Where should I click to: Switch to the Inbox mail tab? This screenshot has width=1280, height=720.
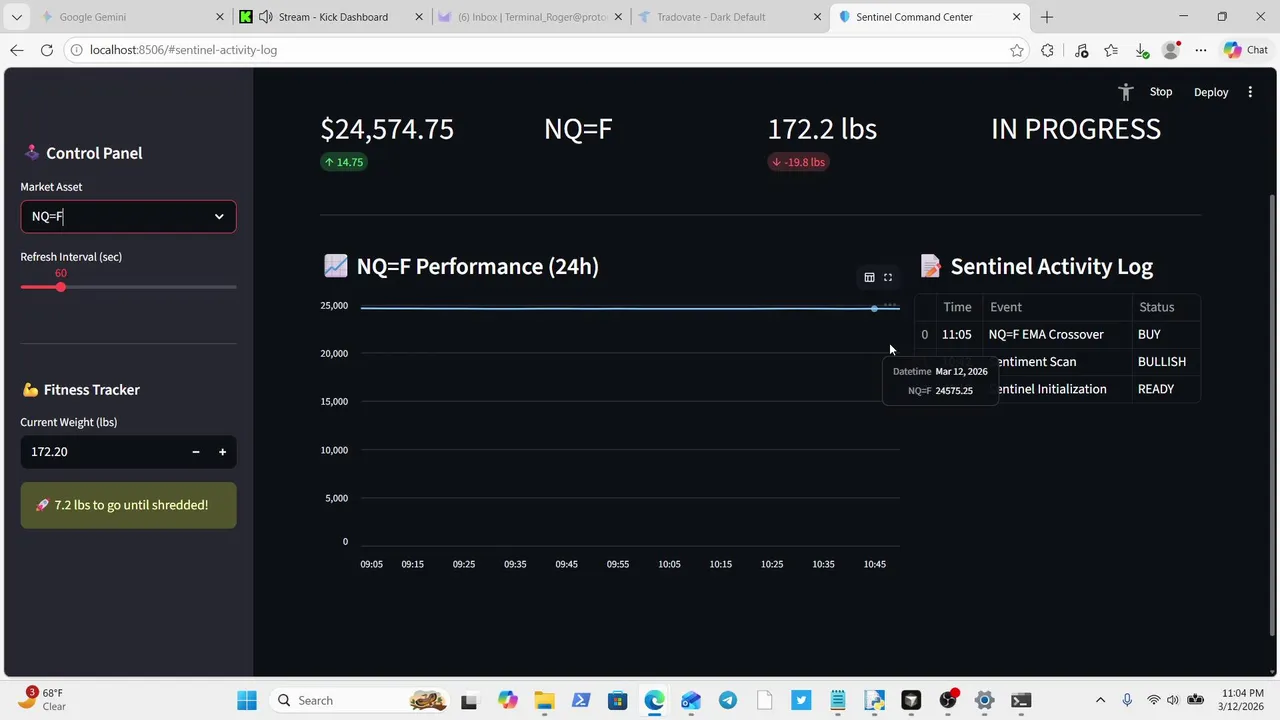(x=531, y=17)
